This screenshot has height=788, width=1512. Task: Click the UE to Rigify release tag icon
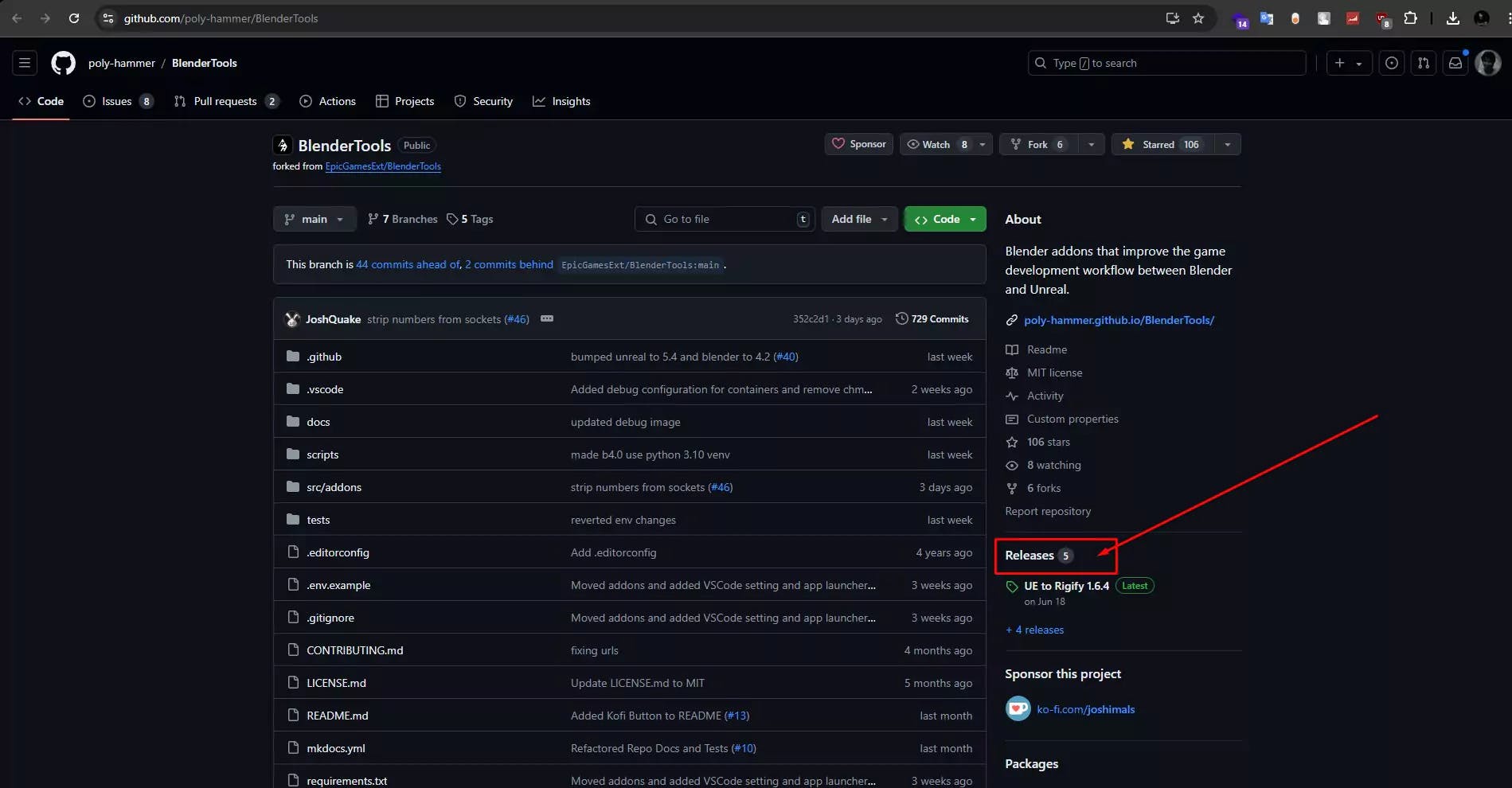1012,587
